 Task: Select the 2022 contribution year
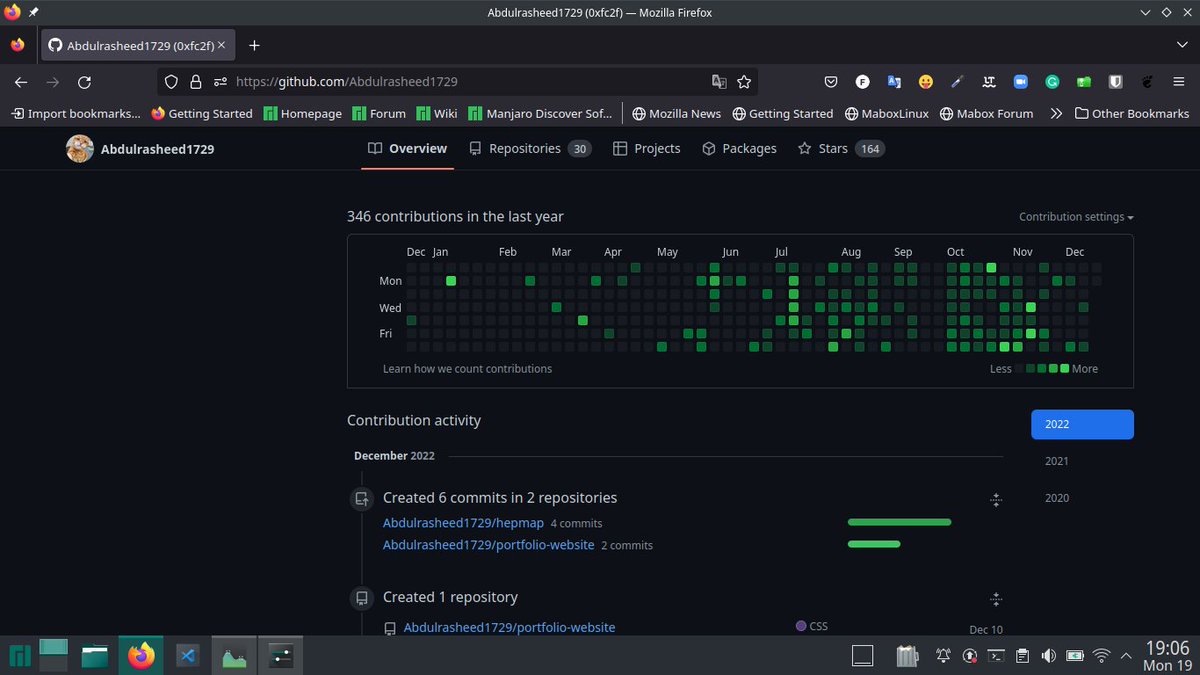coord(1082,424)
